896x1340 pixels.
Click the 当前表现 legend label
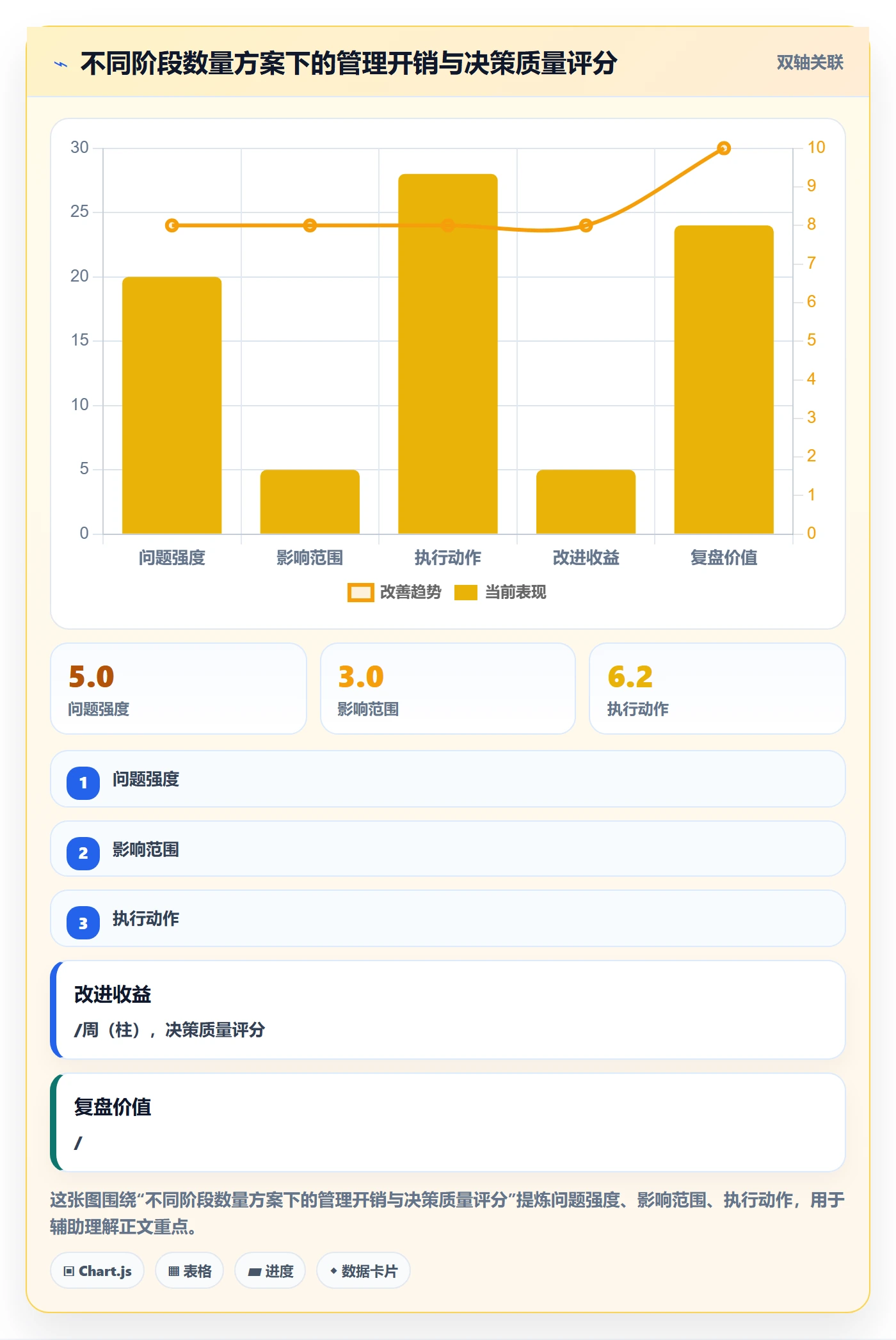516,593
